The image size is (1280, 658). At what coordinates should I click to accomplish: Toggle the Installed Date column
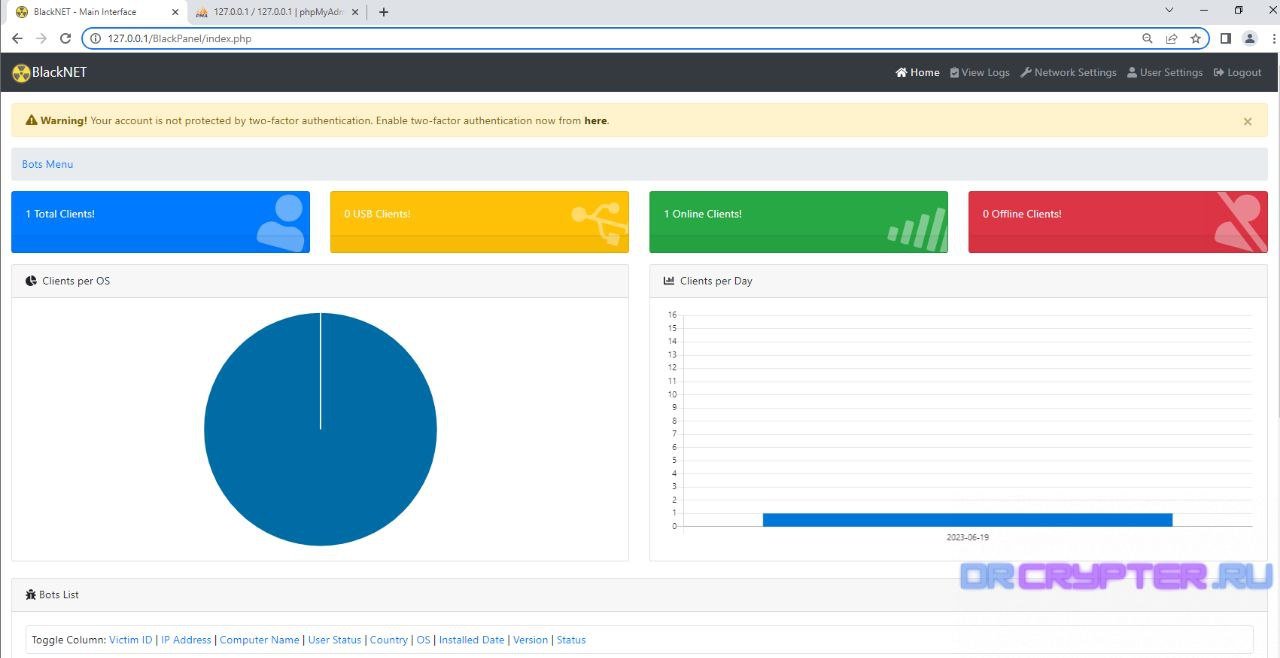coord(471,640)
